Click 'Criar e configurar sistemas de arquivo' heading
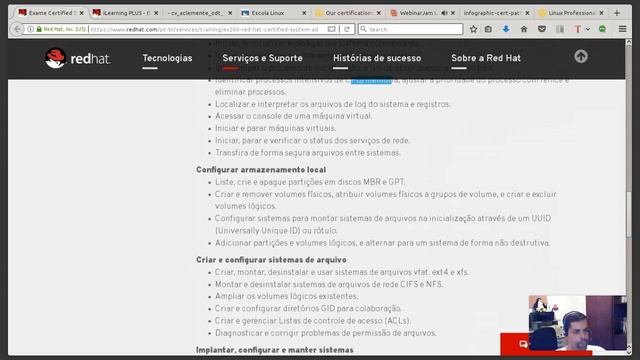 tap(271, 260)
